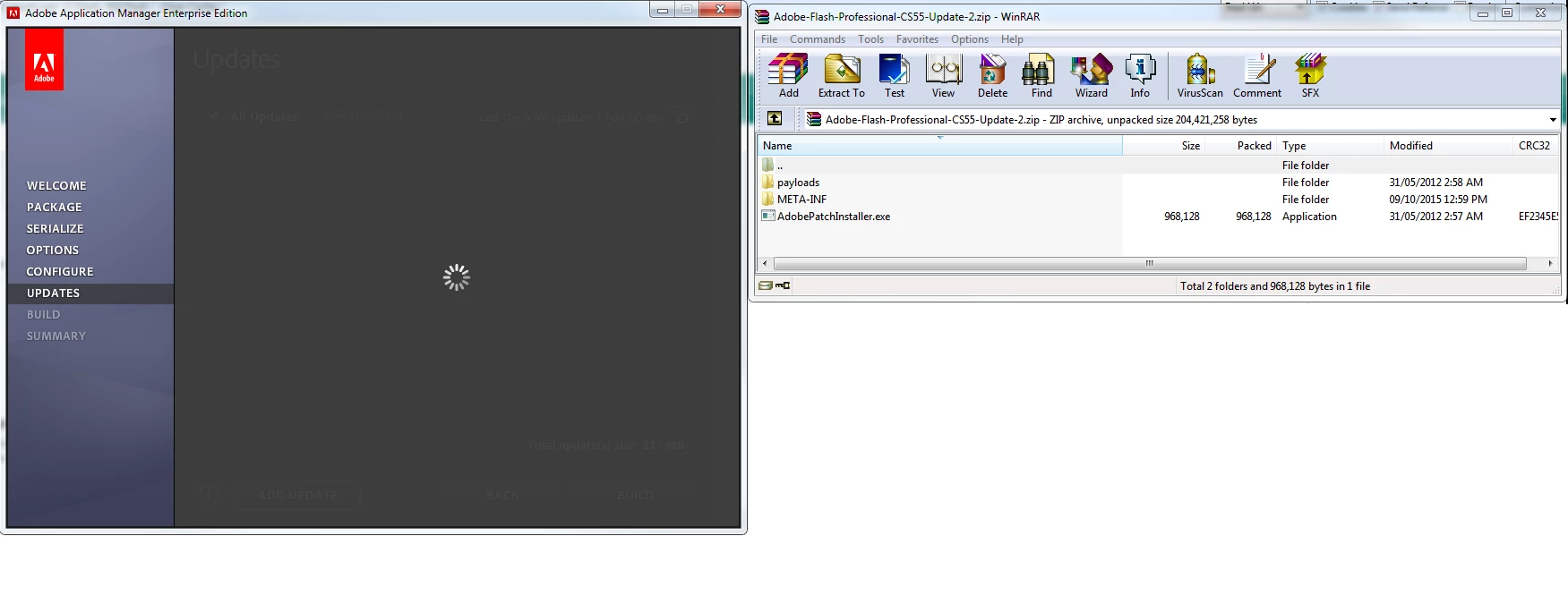This screenshot has height=613, width=1568.
Task: Sort by the Packed column header
Action: pos(1241,145)
